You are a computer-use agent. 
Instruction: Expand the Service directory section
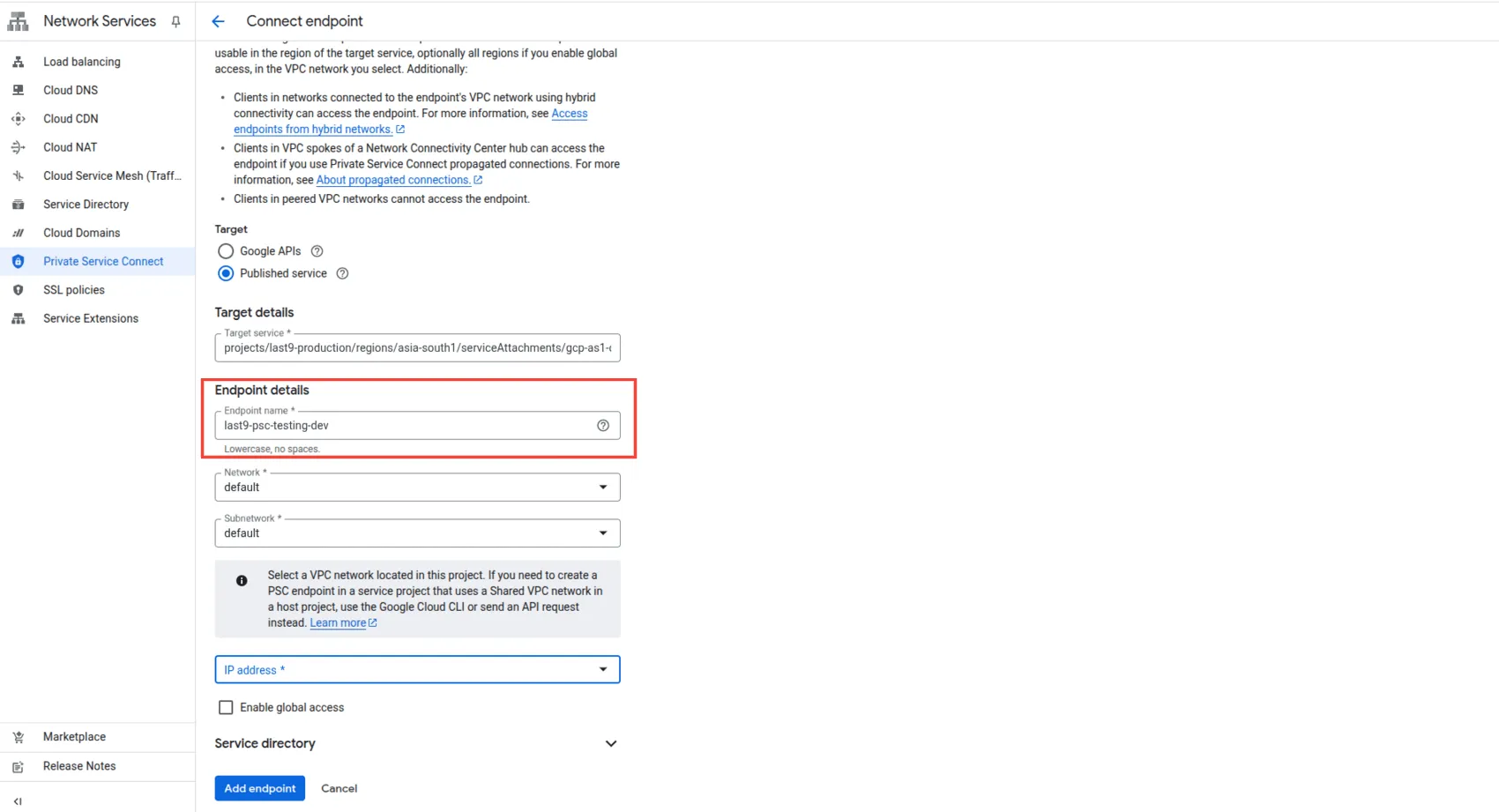pos(610,743)
